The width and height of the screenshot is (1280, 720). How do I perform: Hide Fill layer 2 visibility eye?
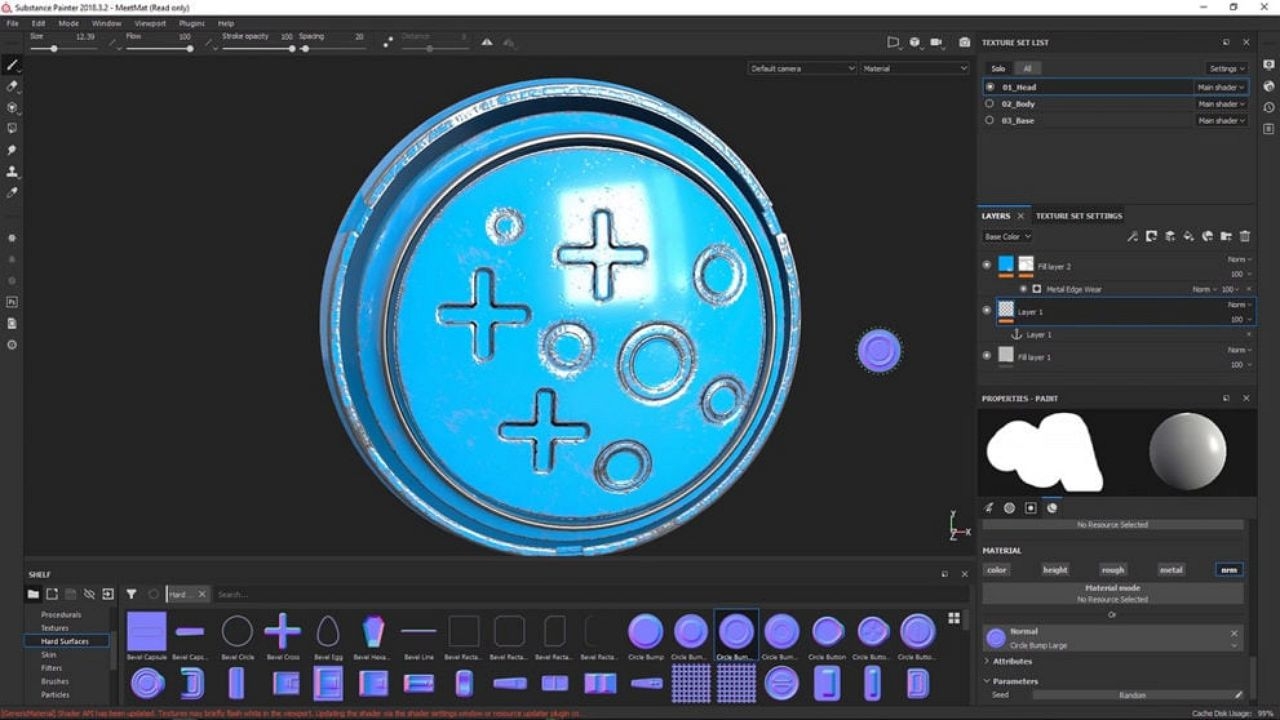pos(987,265)
